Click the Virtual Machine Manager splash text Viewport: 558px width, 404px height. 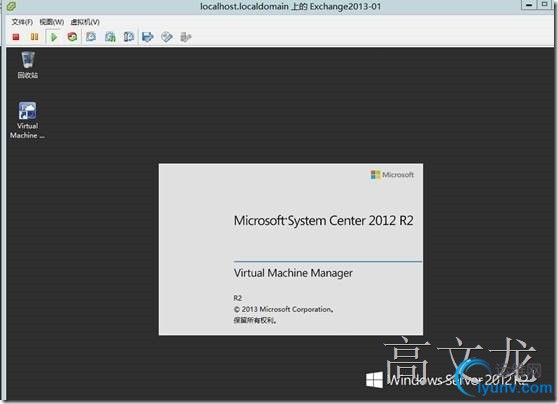pos(293,273)
